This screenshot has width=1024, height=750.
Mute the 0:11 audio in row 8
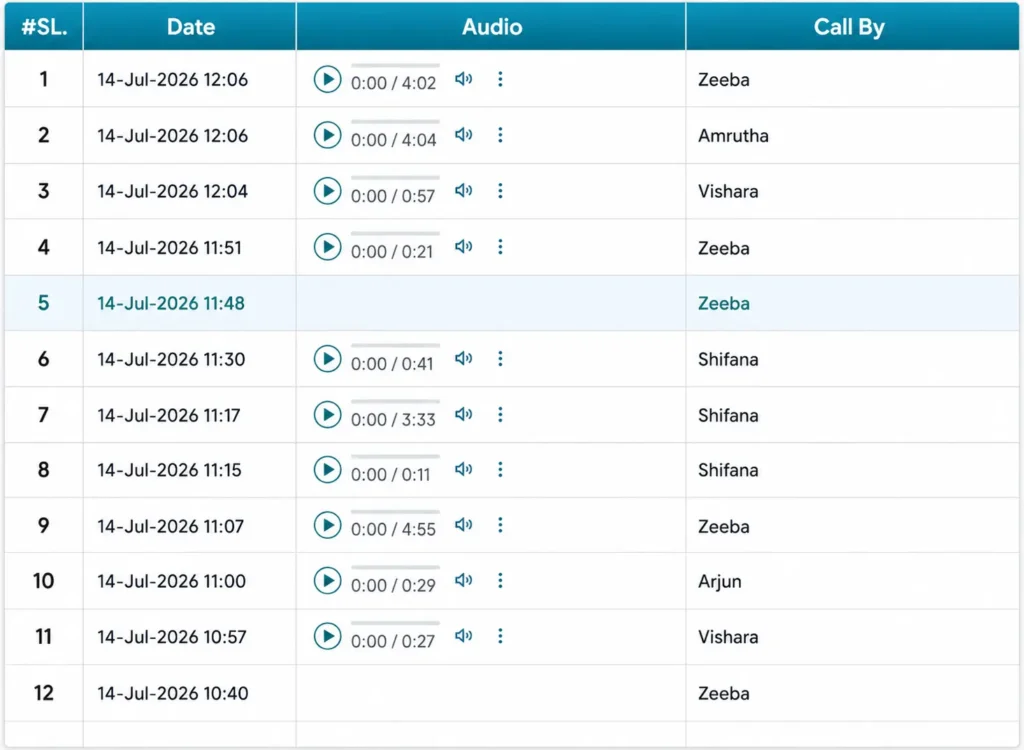point(464,469)
